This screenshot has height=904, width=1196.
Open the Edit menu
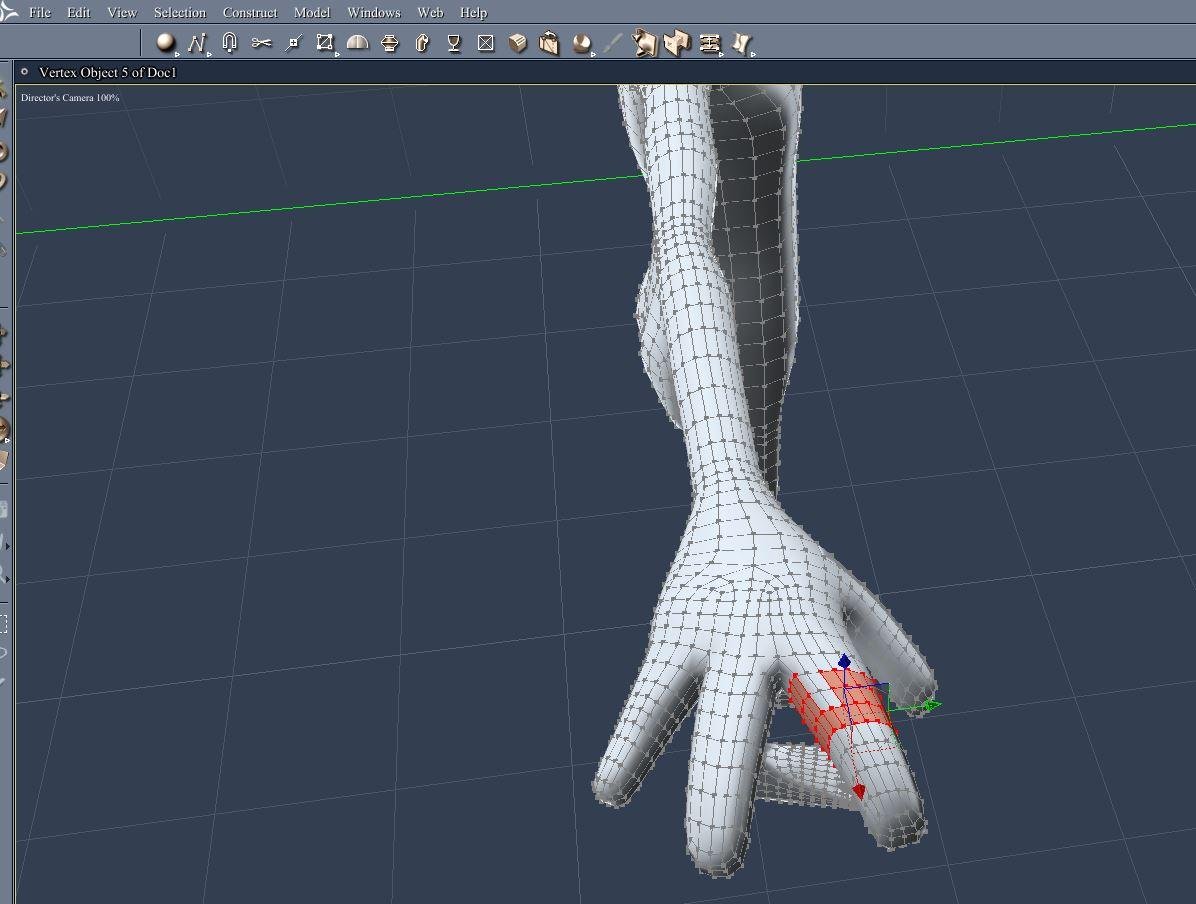tap(79, 12)
